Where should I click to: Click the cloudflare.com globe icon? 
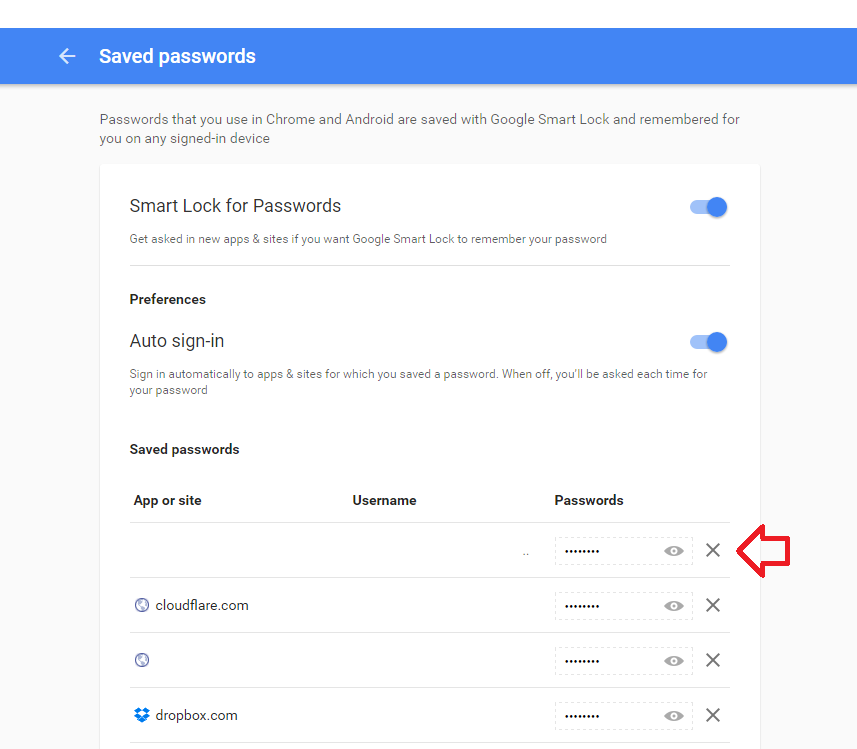coord(142,605)
